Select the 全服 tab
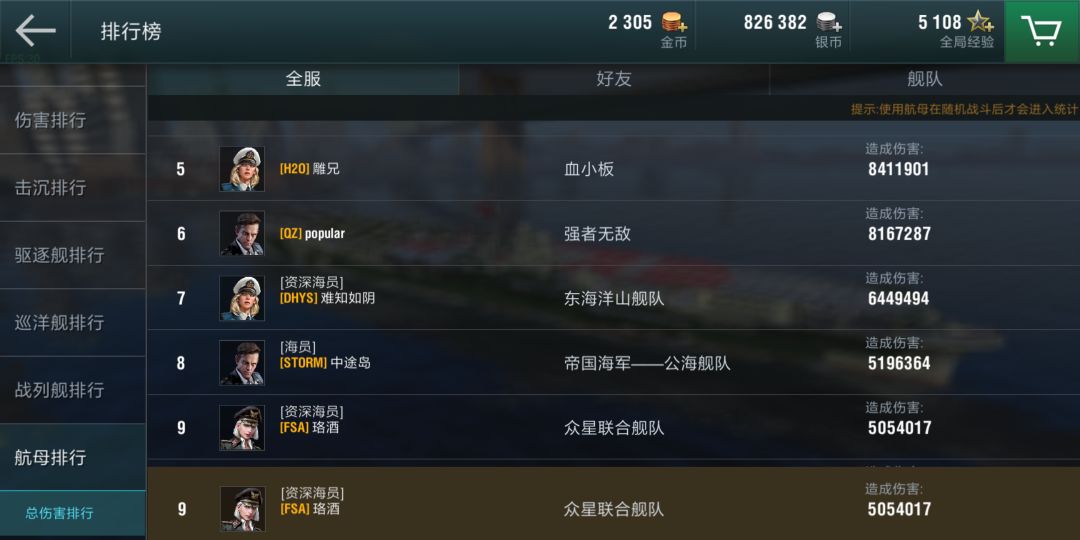 point(303,79)
